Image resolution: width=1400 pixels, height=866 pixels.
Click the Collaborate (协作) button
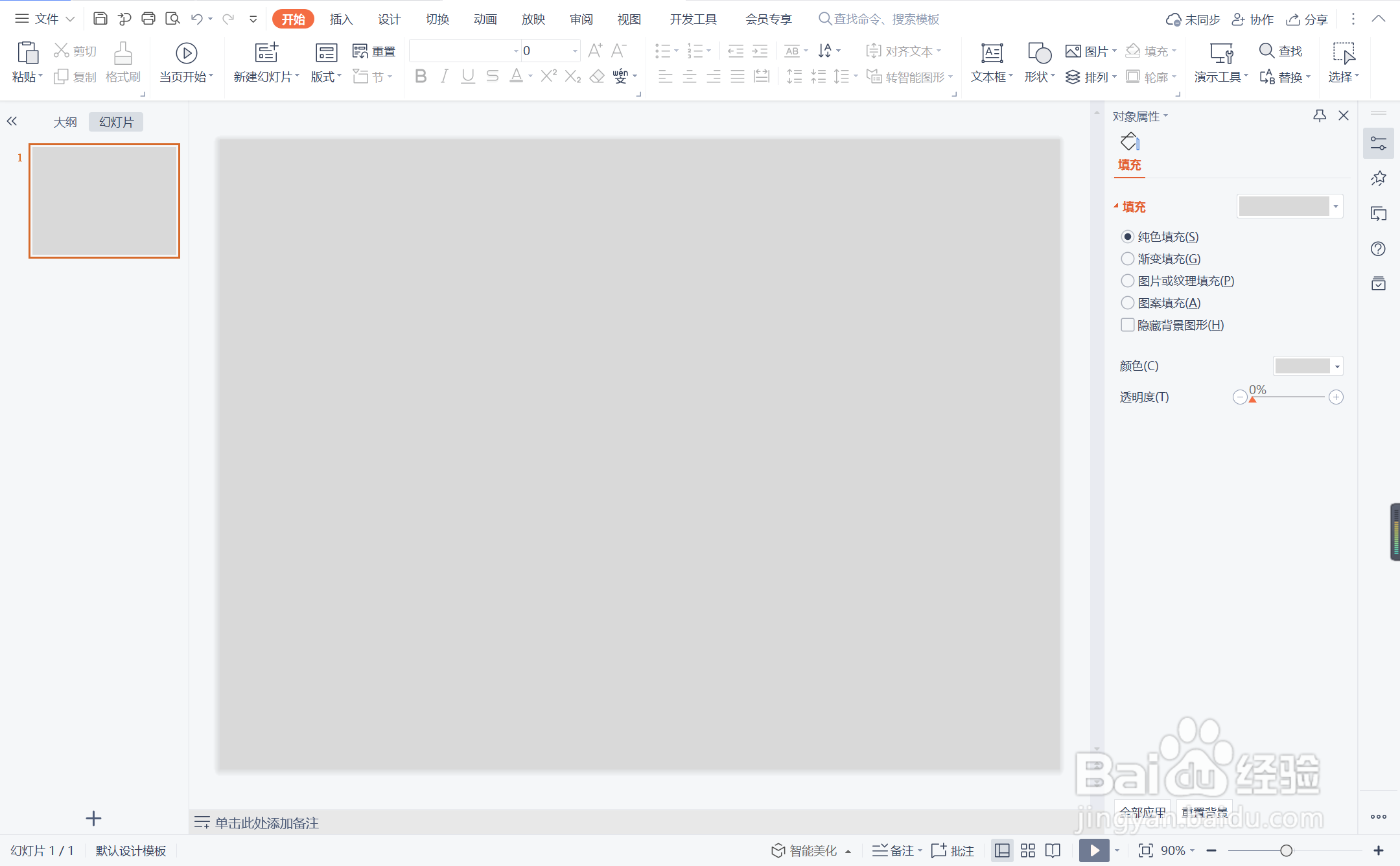pyautogui.click(x=1253, y=19)
